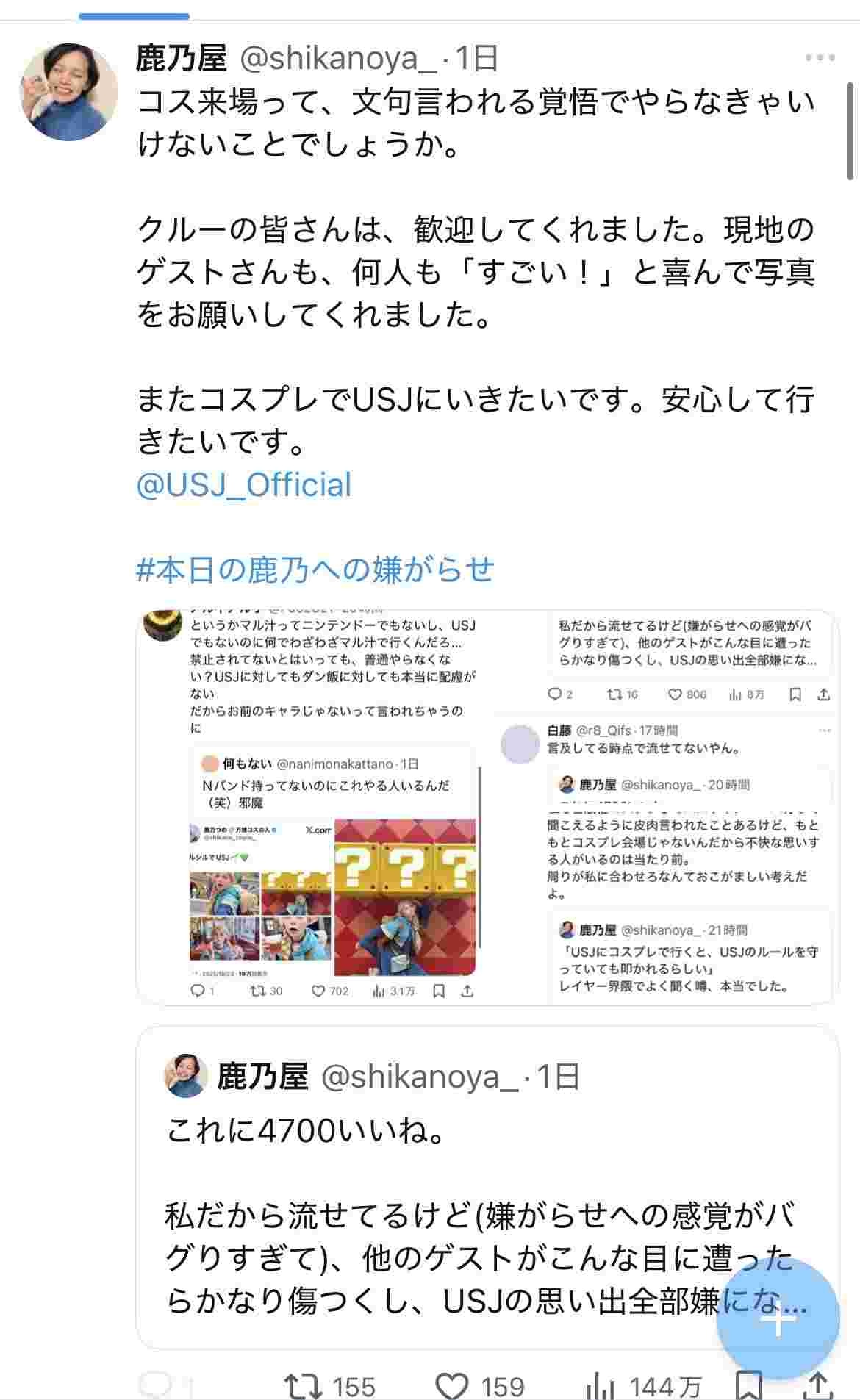Bookmark this post
This screenshot has height=1400, width=860.
748,1386
